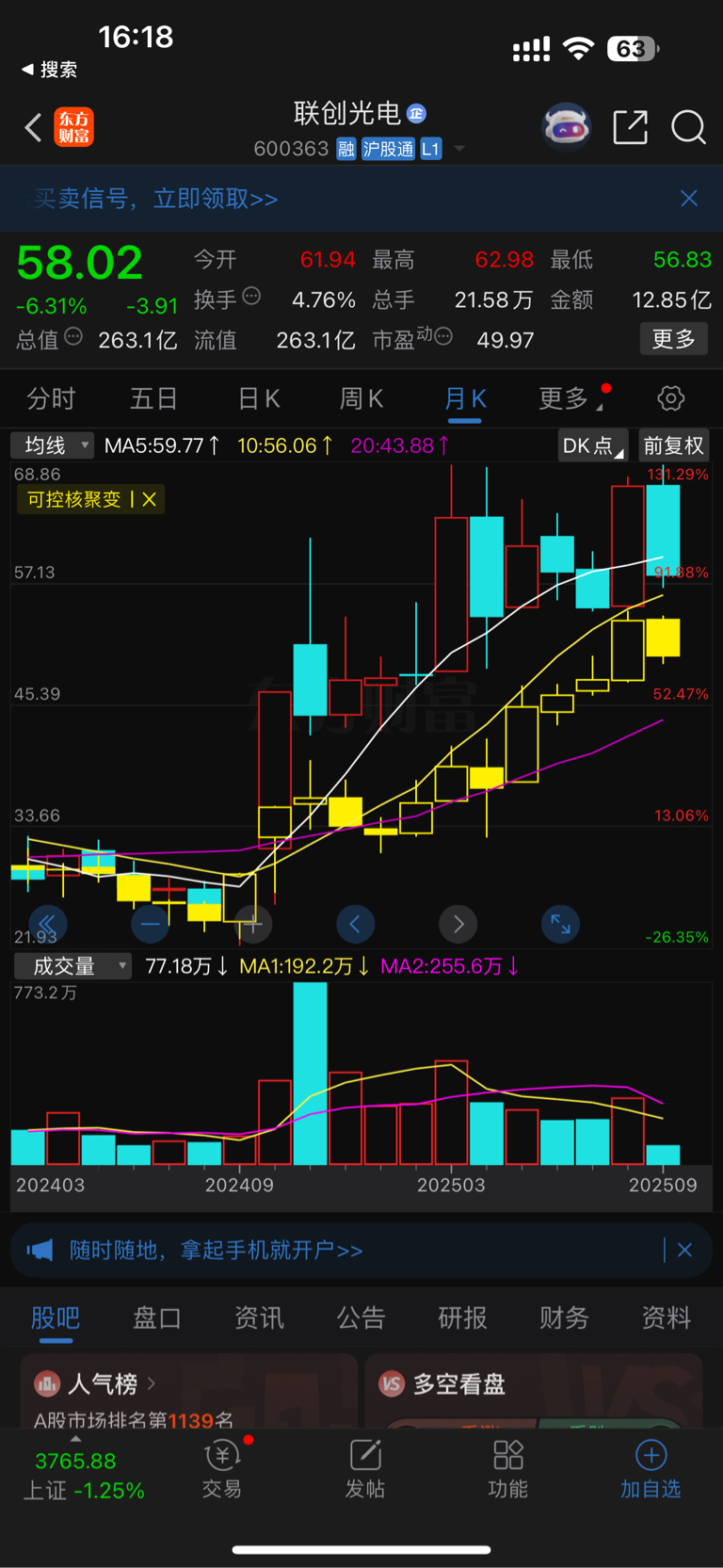723x1568 pixels.
Task: Switch to the 研报 tab
Action: 463,1317
